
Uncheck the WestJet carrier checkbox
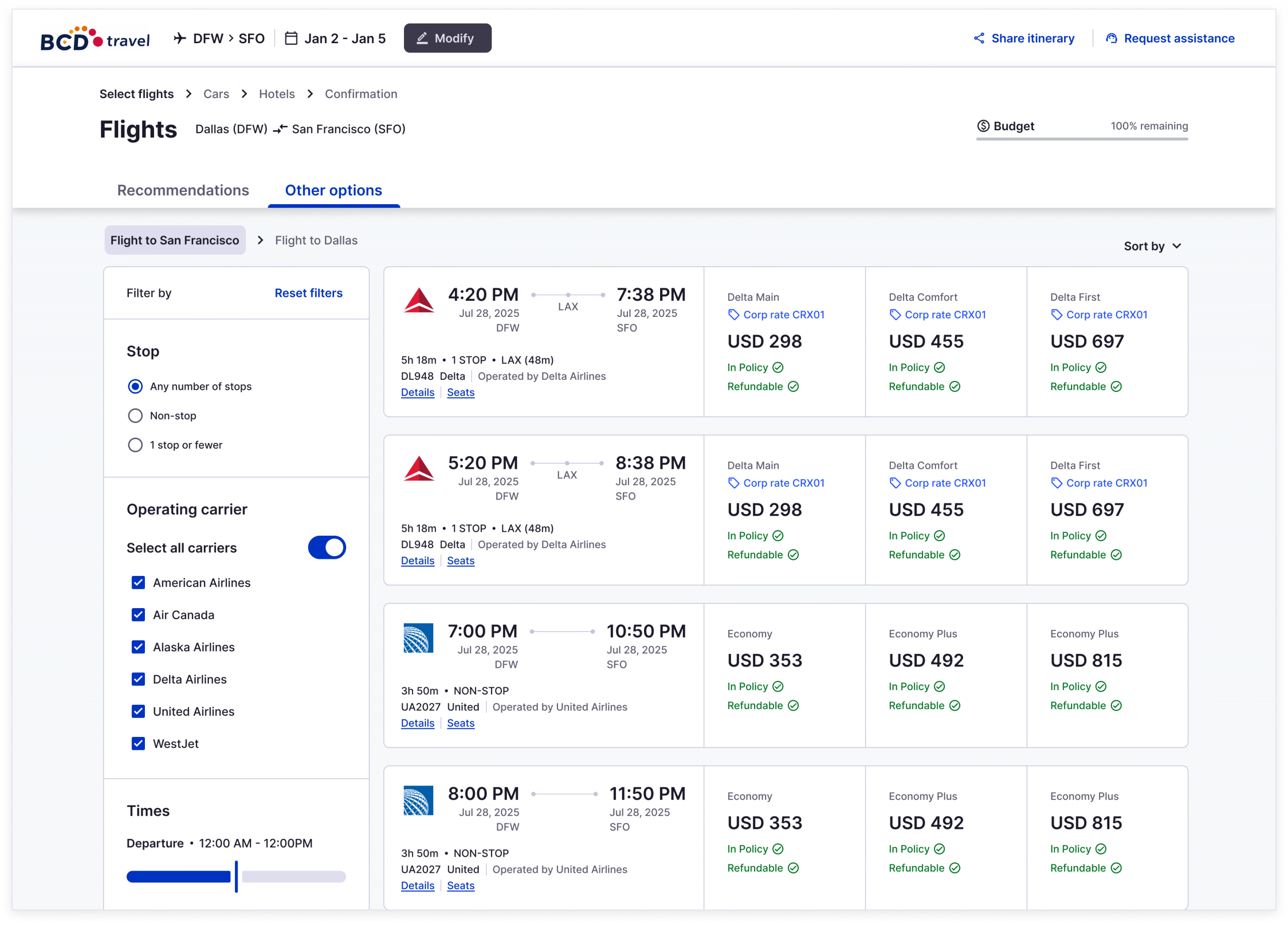click(138, 743)
